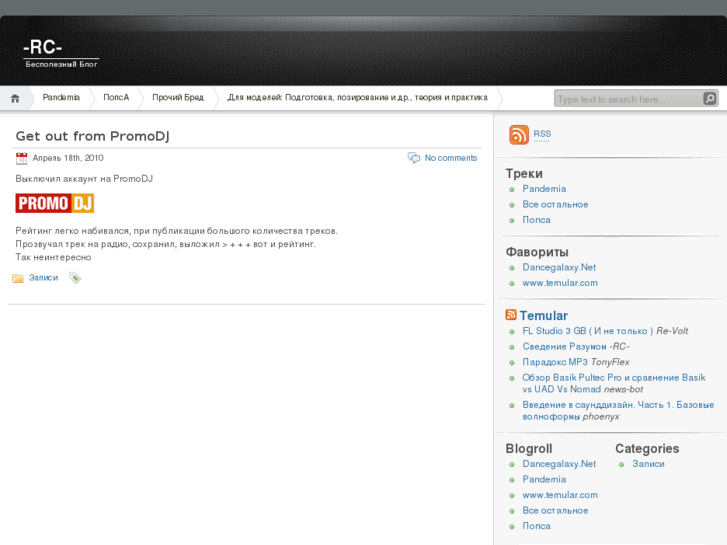Open the FL Studio 3 GB feed item

click(x=588, y=331)
